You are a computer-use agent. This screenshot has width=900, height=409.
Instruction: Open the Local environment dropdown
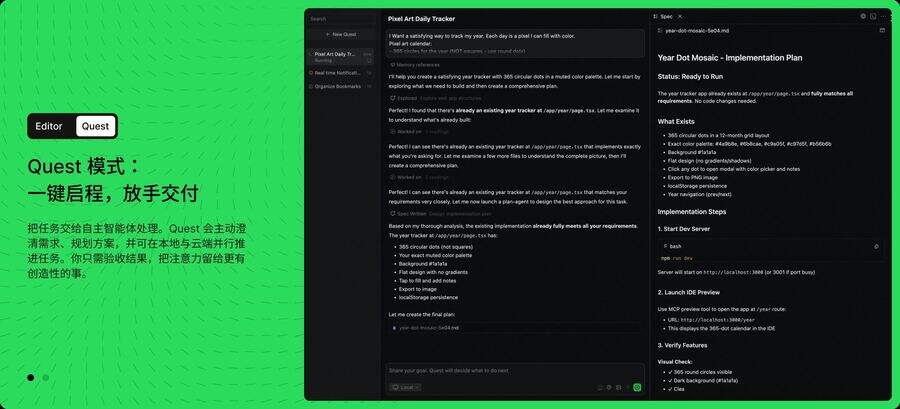[x=405, y=387]
